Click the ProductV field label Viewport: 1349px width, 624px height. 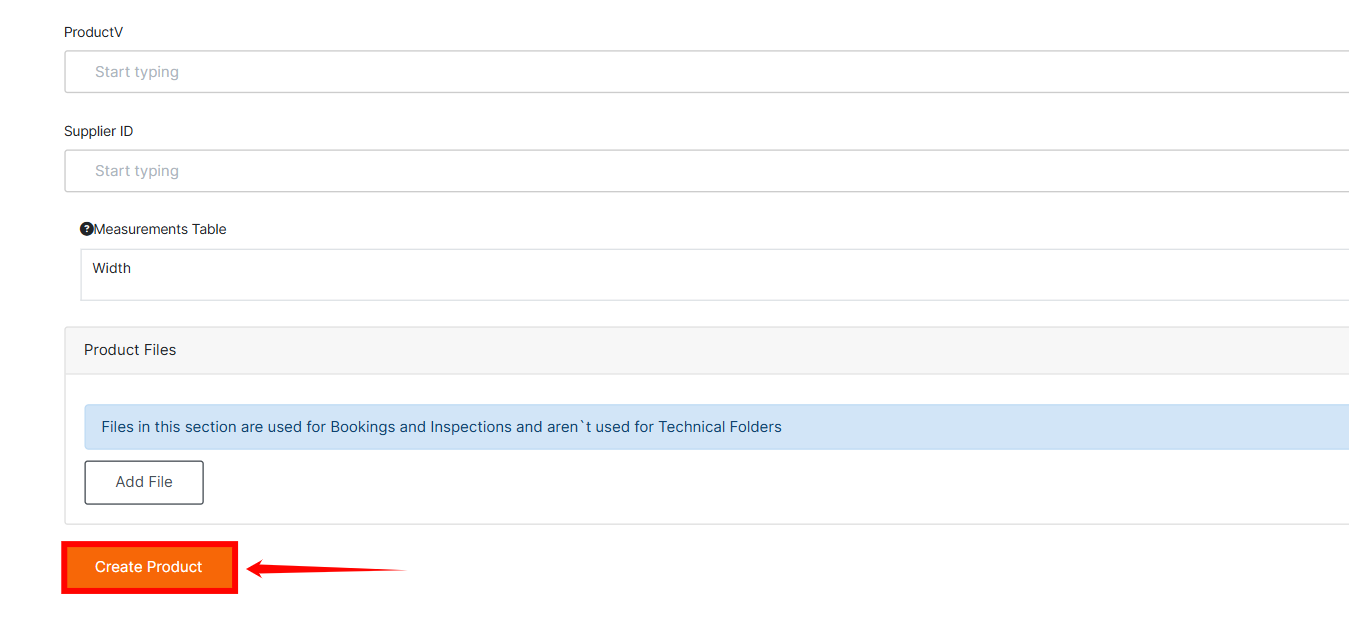coord(94,32)
